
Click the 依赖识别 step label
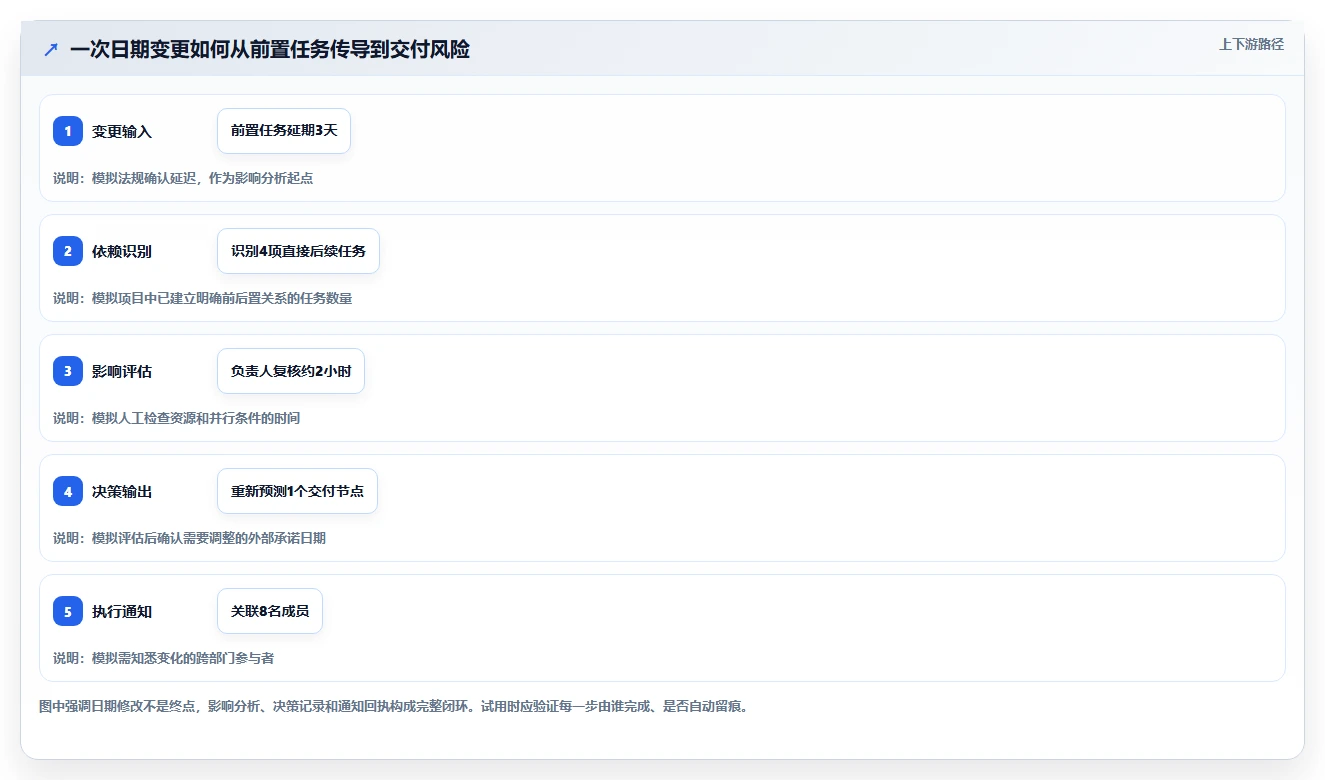pos(122,252)
